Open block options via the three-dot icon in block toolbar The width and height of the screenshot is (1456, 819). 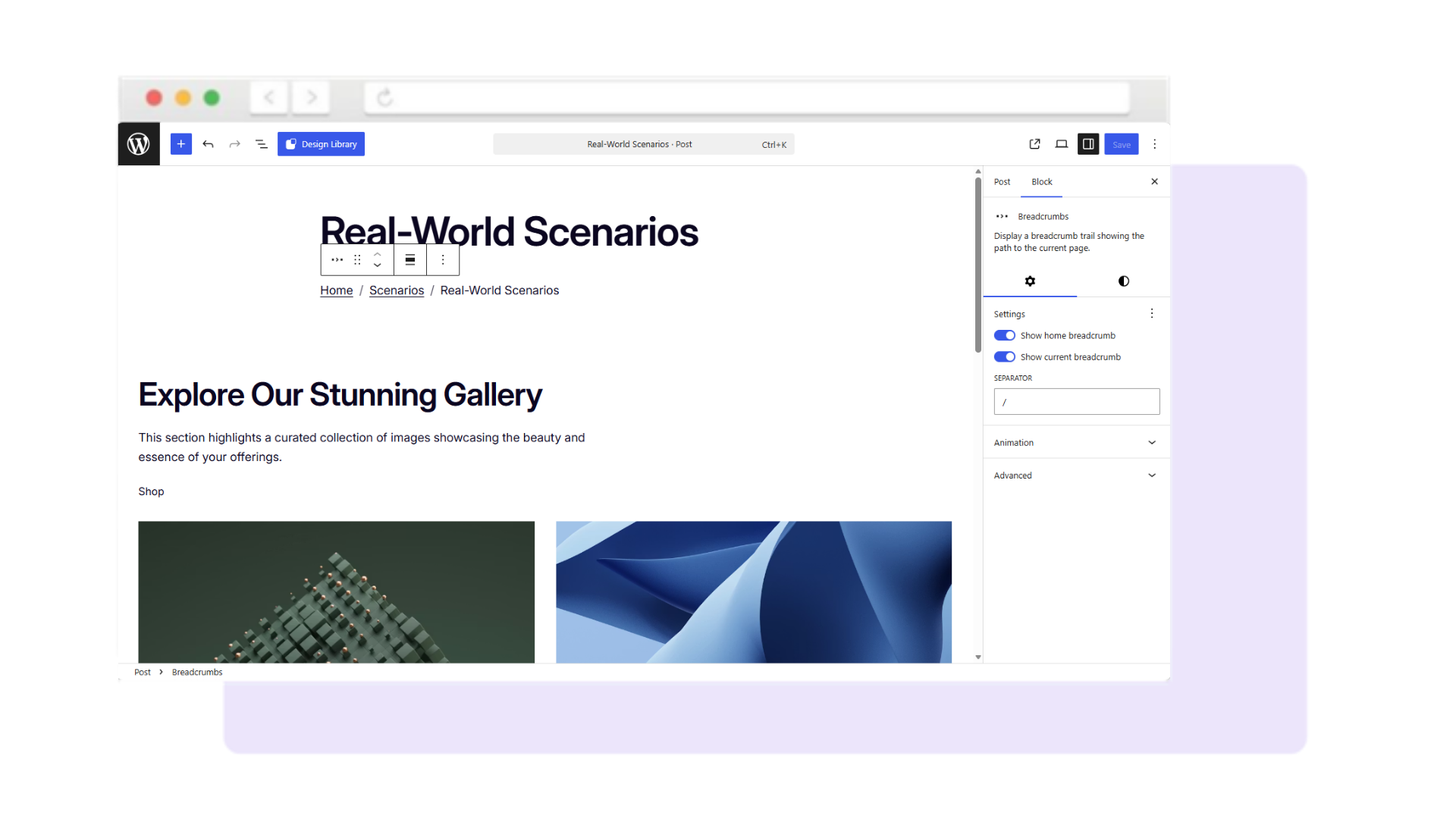[443, 259]
